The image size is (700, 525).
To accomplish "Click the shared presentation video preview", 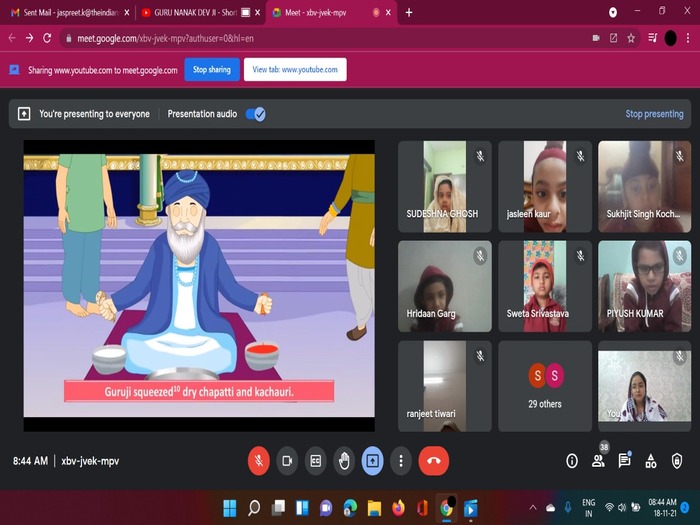I will pyautogui.click(x=199, y=286).
